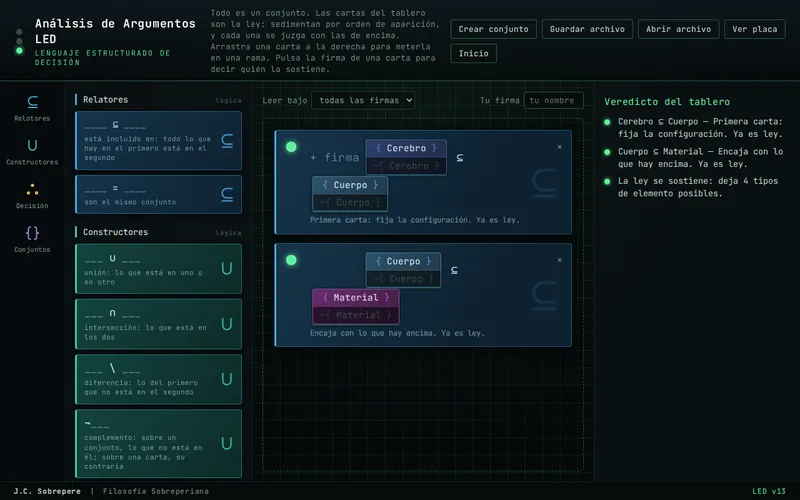Select the Decisión sidebar icon

tap(32, 196)
